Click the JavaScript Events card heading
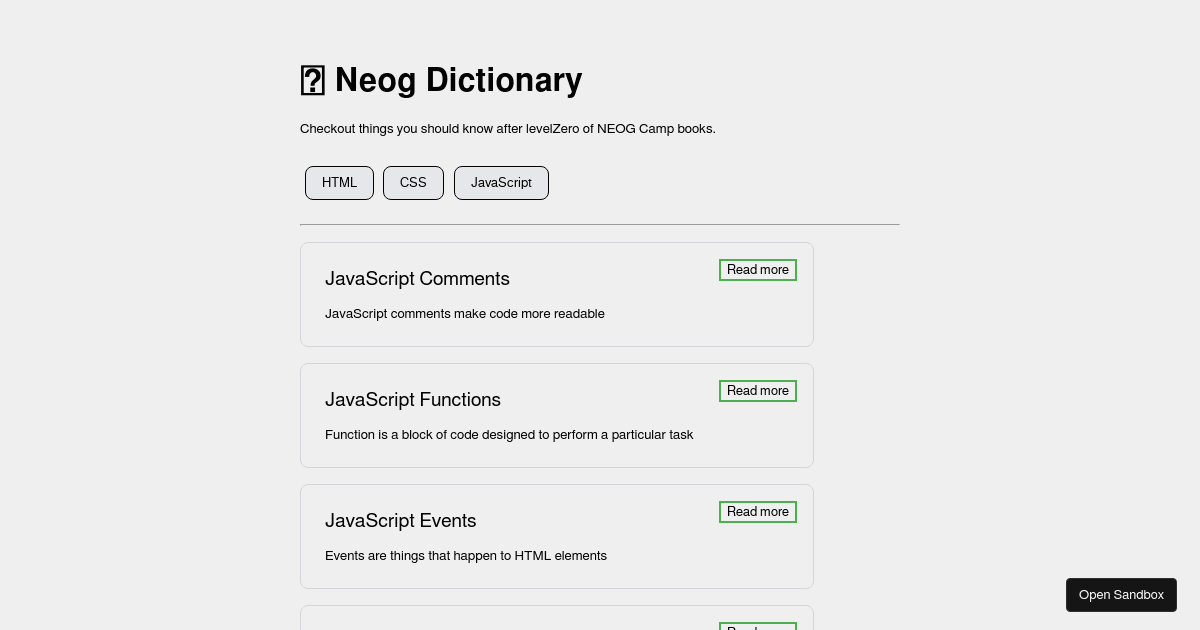 [400, 521]
